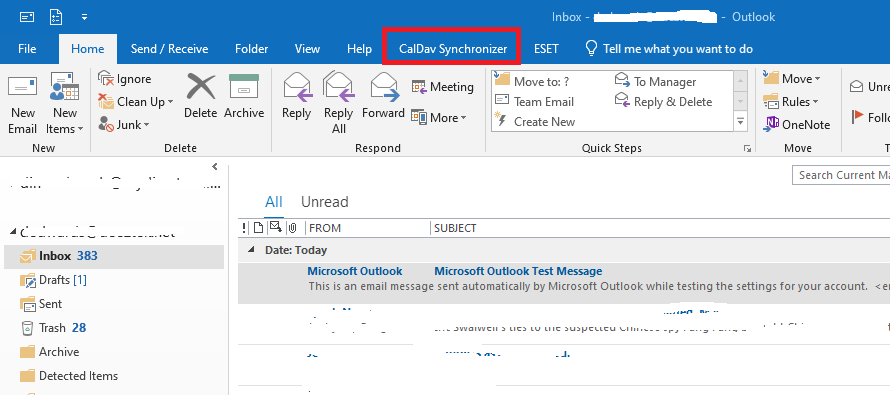
Task: Open the ESET tab
Action: tap(546, 49)
